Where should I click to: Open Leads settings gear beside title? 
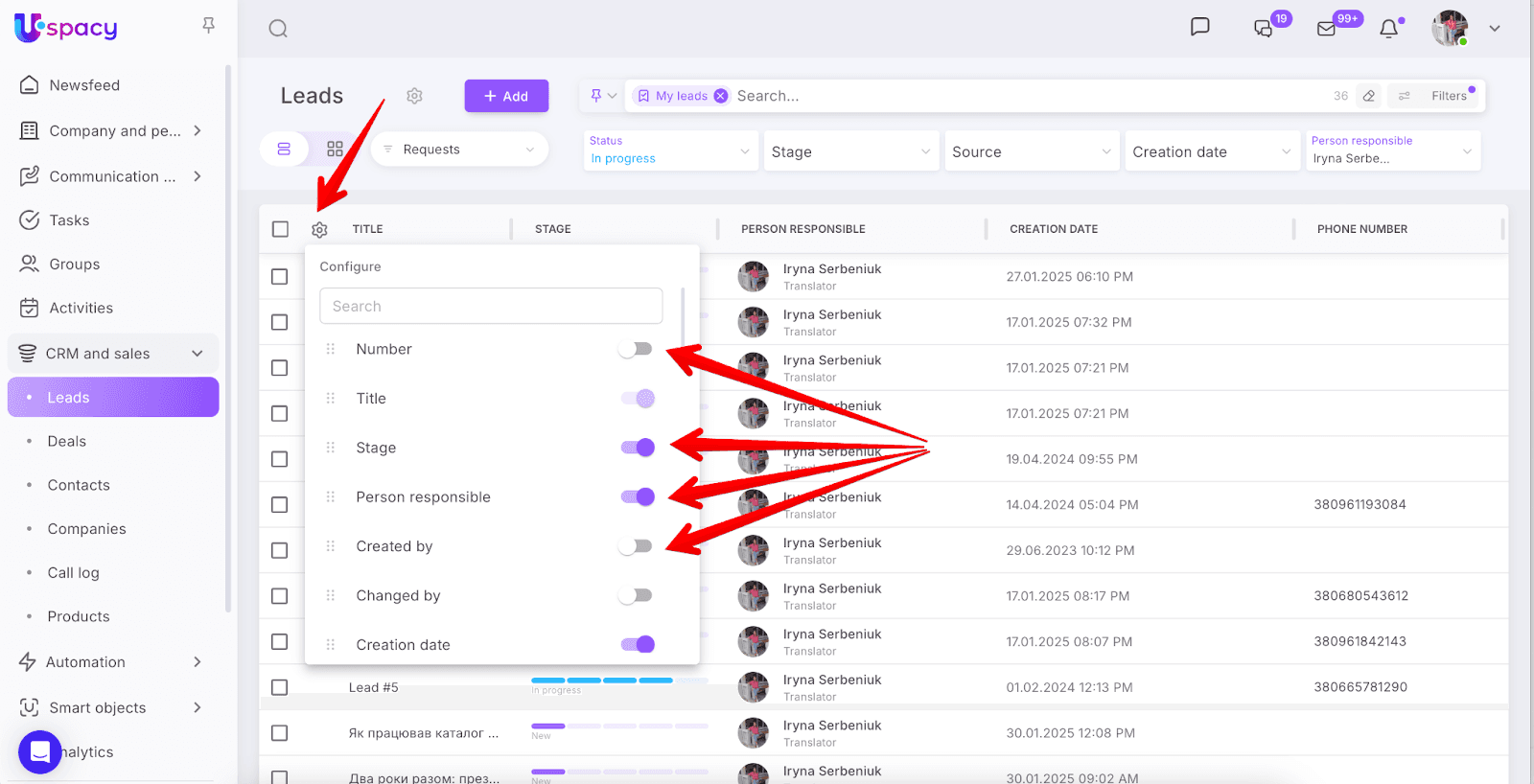point(414,96)
